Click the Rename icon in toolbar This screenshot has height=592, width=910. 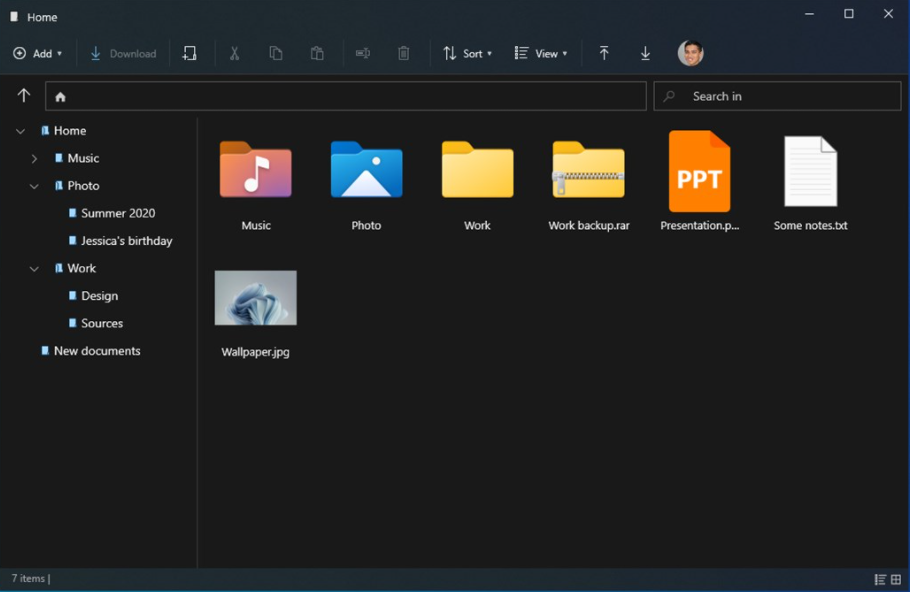click(363, 53)
